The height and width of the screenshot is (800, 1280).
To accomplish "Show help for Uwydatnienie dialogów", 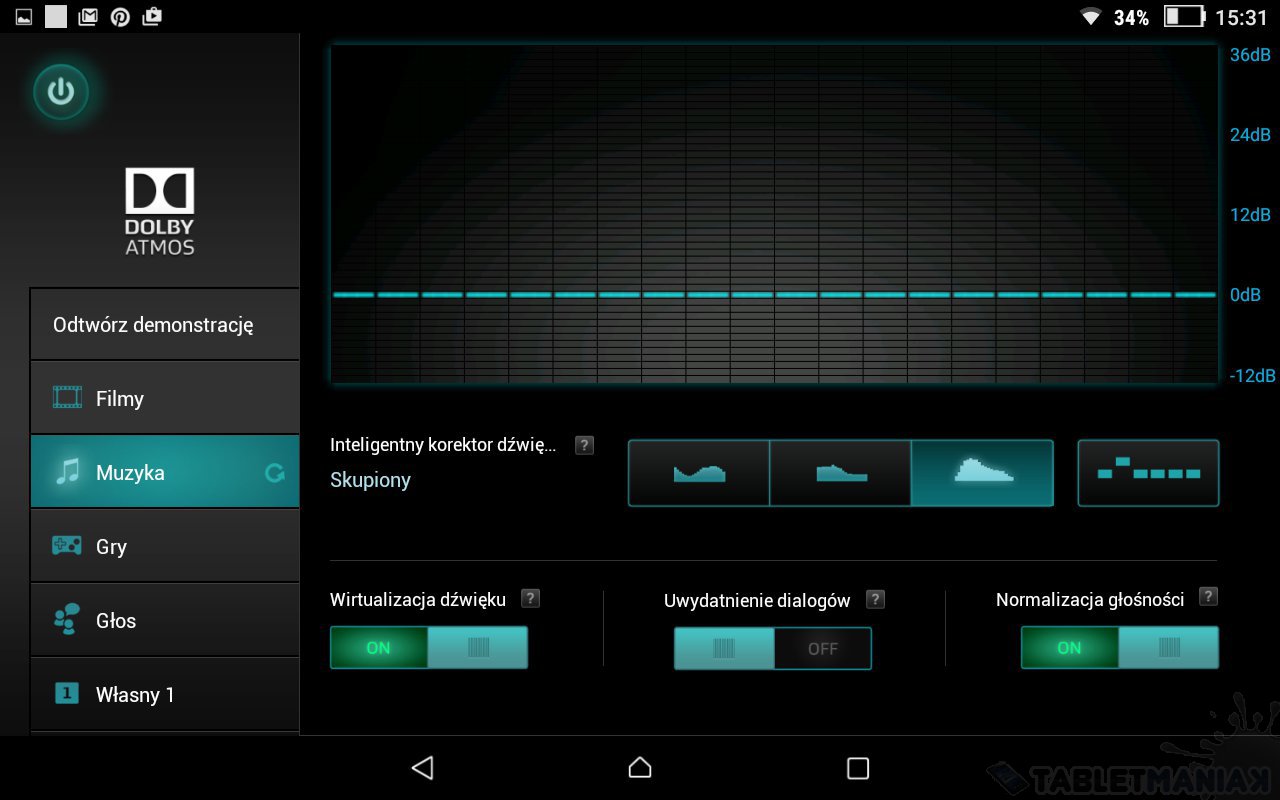I will point(875,599).
